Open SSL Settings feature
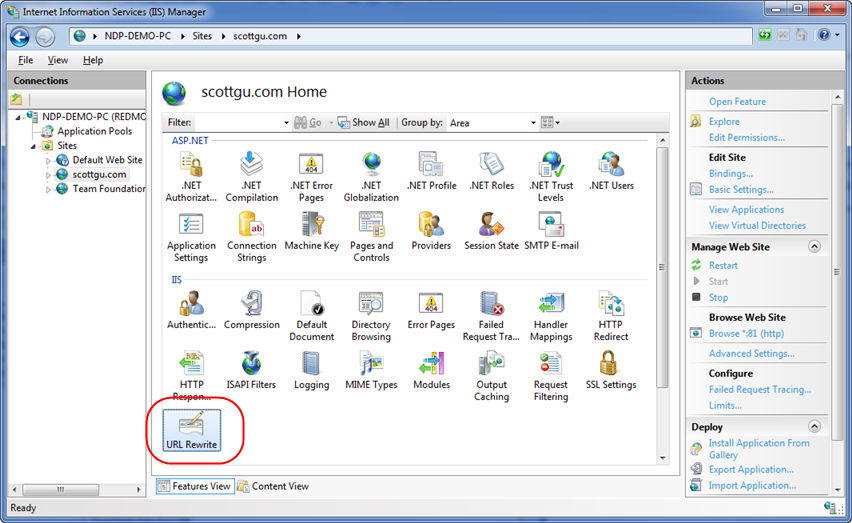 pos(611,370)
